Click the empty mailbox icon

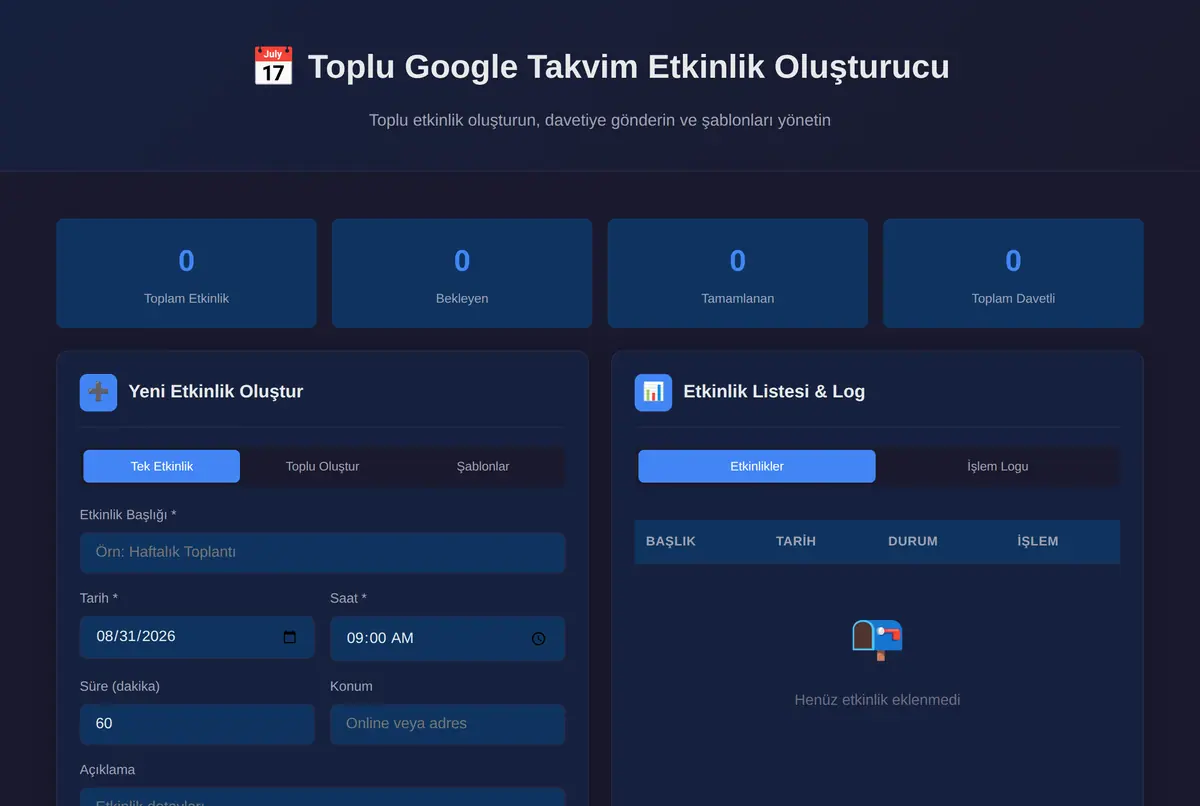pyautogui.click(x=877, y=639)
